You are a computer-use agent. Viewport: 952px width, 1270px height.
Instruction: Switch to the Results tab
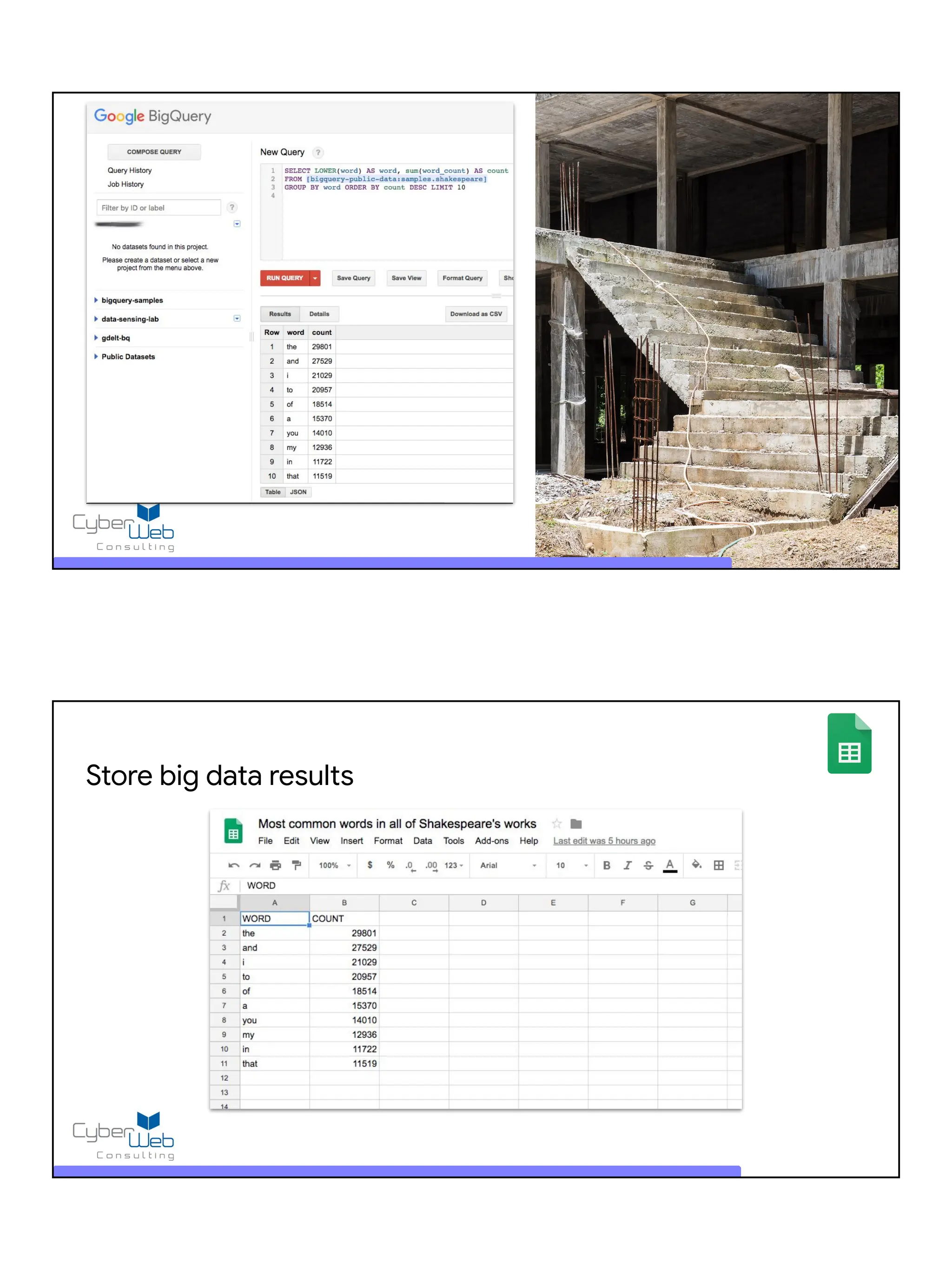click(x=280, y=314)
